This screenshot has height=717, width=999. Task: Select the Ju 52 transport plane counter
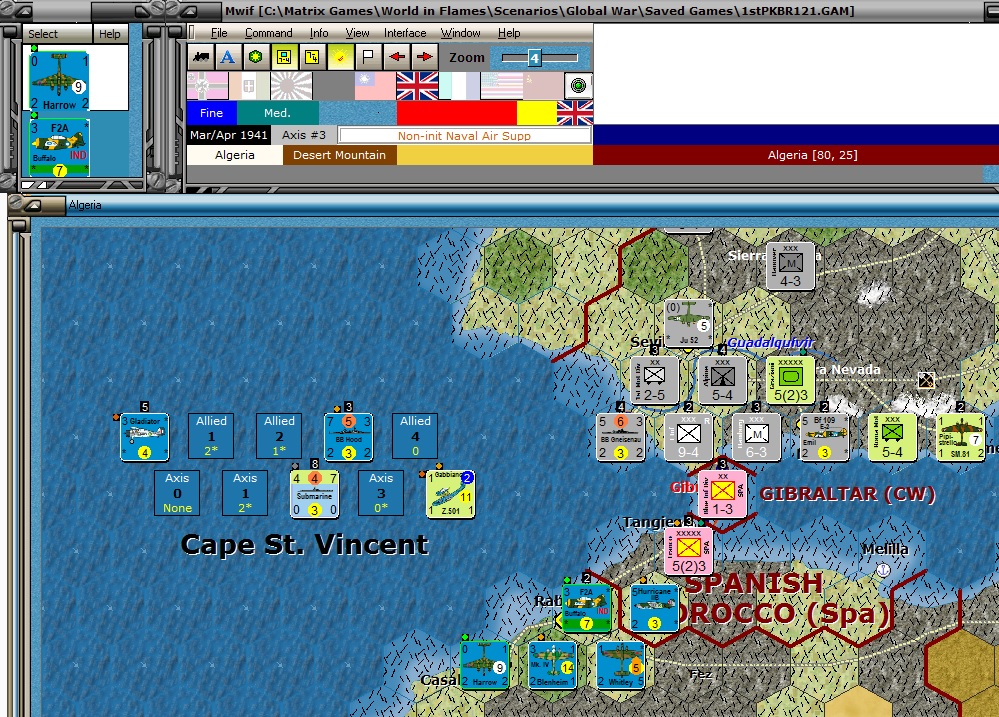[689, 324]
